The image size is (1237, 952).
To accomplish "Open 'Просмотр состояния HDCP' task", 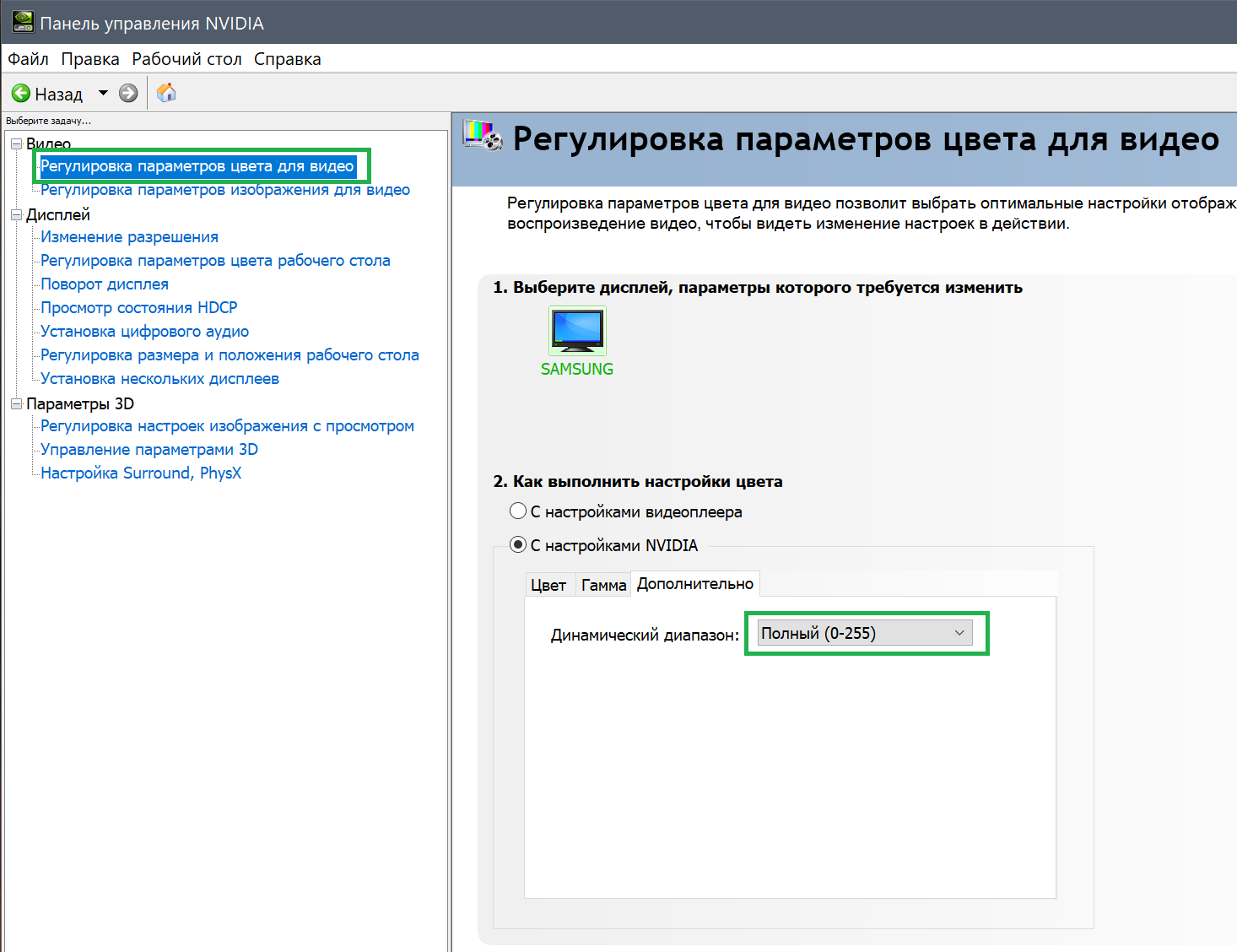I will point(139,308).
